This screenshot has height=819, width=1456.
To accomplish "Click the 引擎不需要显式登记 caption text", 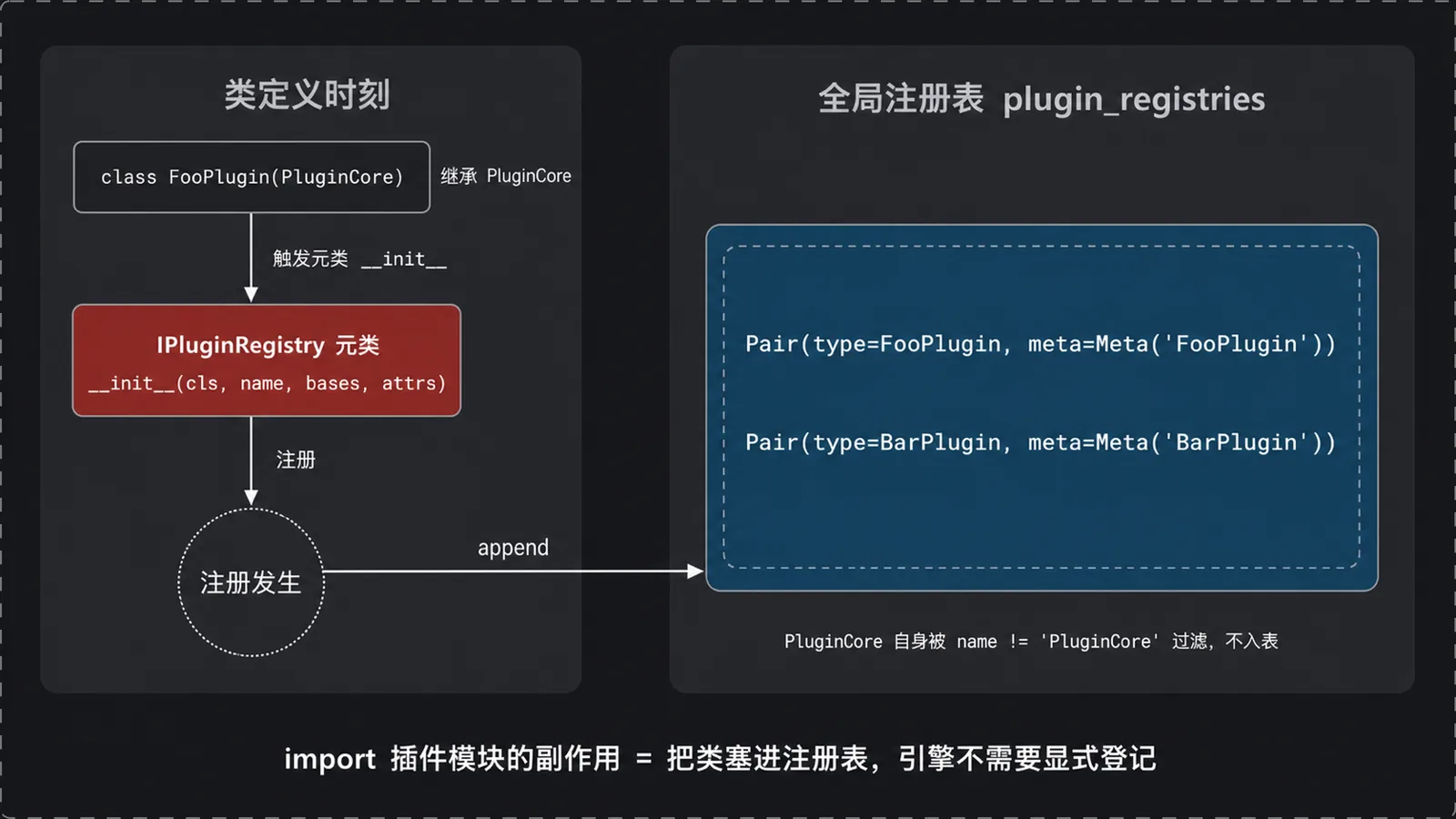I will click(x=1027, y=758).
